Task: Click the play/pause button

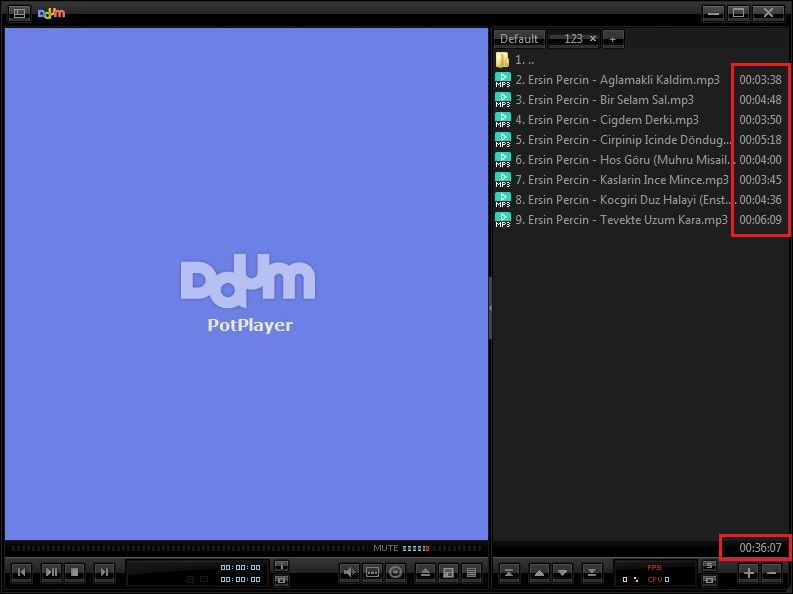Action: [51, 572]
